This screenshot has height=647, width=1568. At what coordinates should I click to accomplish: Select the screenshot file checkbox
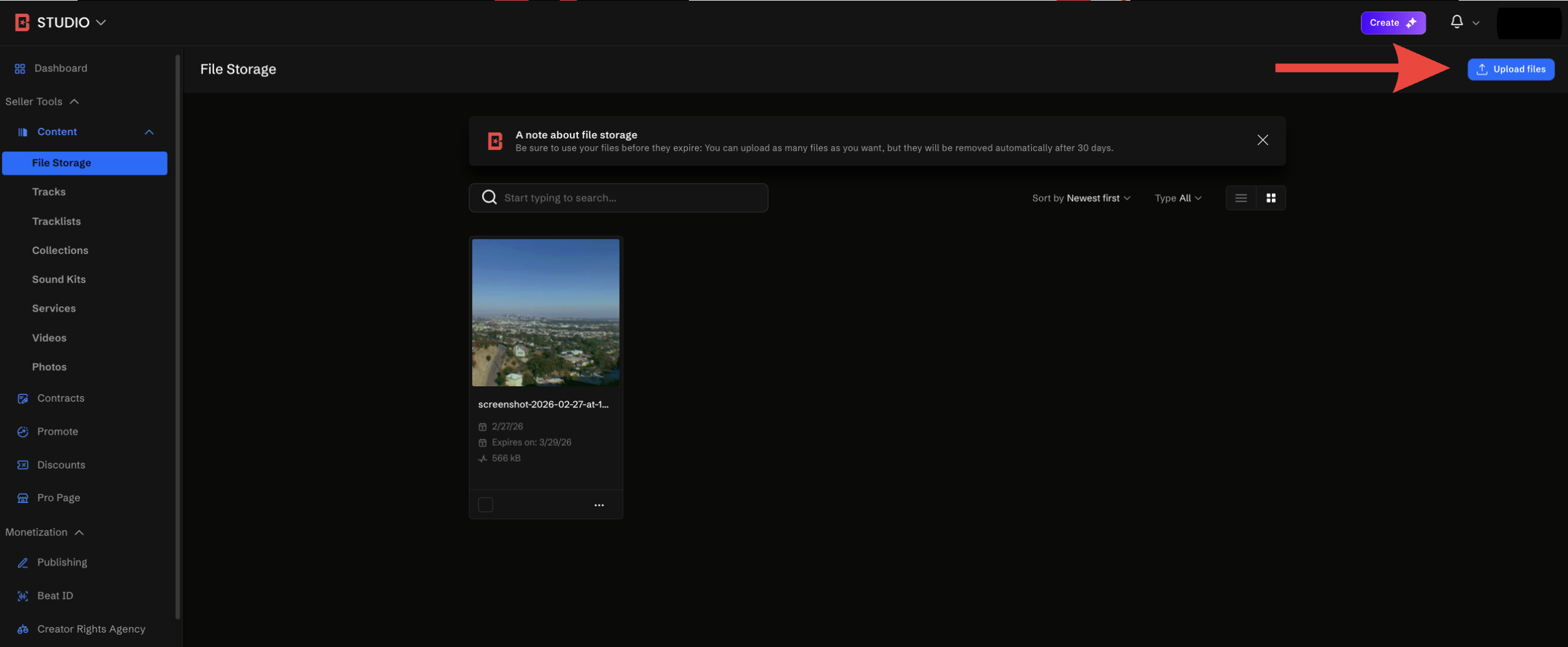point(485,505)
